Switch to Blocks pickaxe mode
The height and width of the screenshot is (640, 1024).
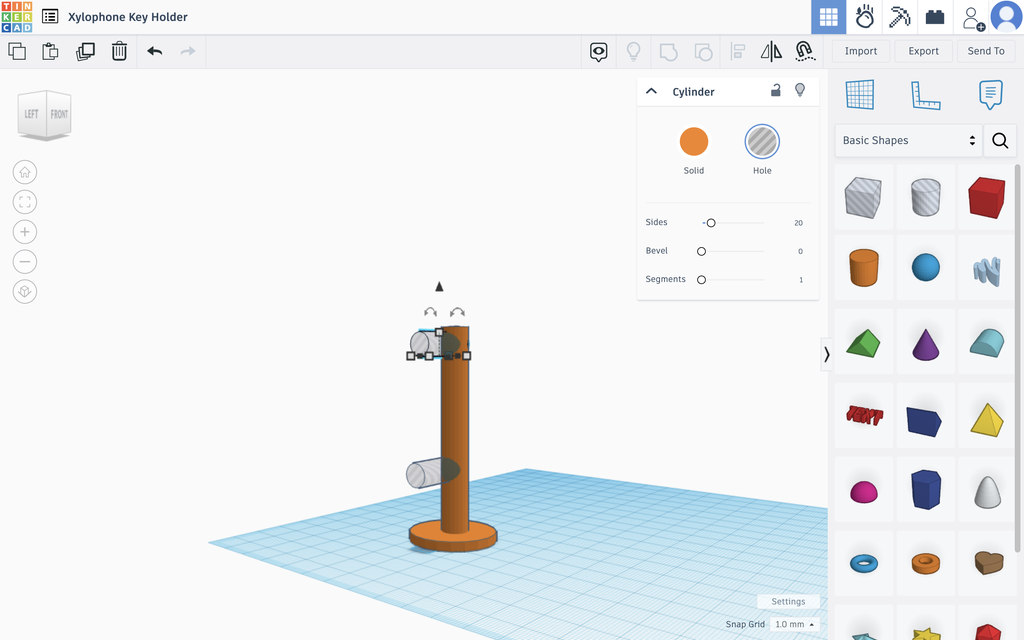click(900, 17)
